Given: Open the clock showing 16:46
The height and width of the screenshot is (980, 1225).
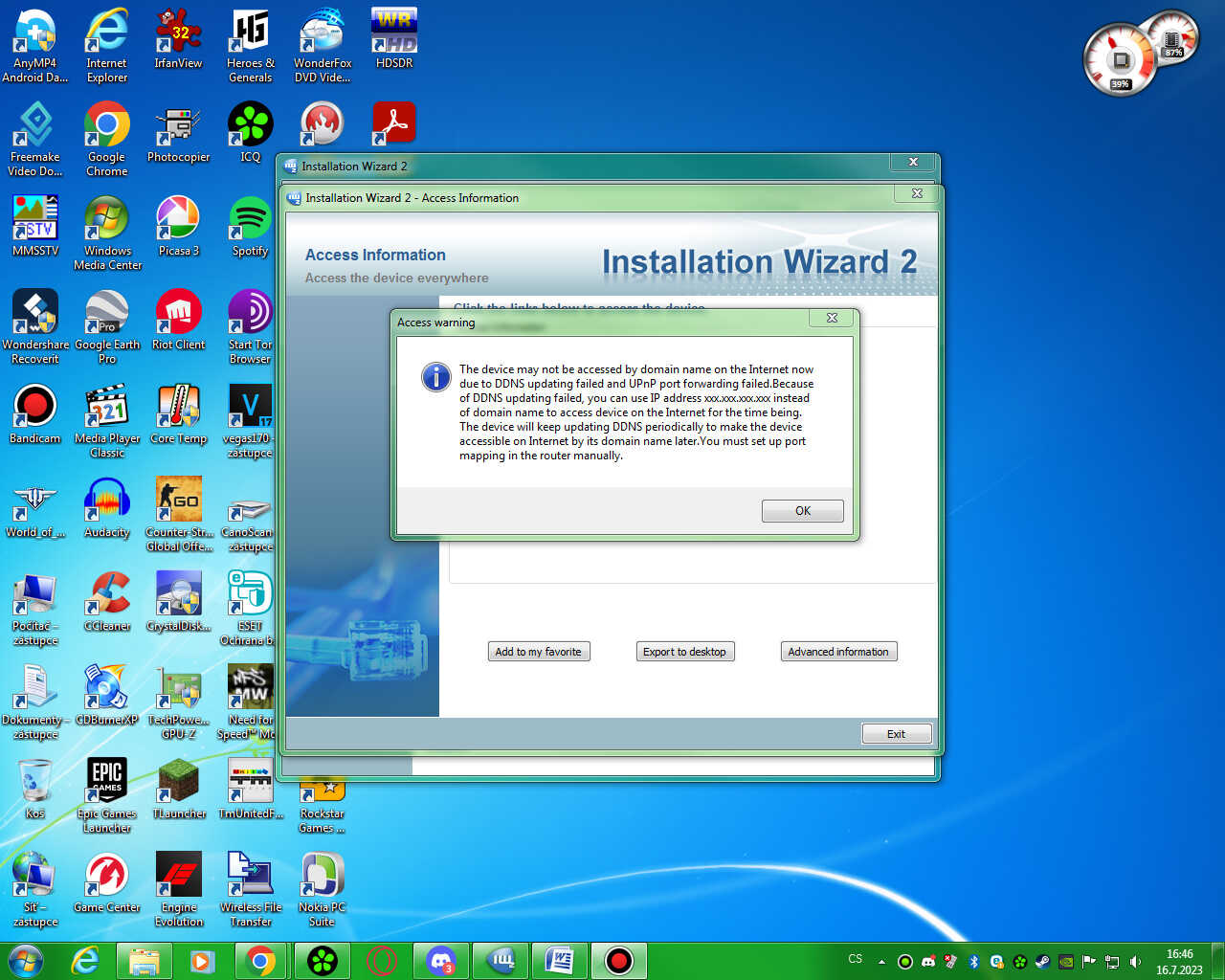Looking at the screenshot, I should [1179, 961].
